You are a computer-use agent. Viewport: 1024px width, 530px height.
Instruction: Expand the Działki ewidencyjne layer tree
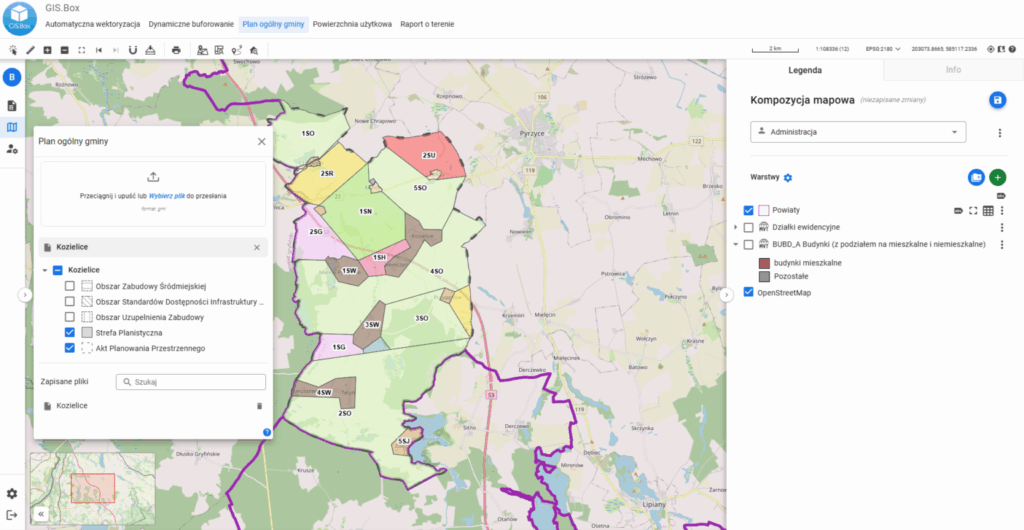pyautogui.click(x=737, y=228)
